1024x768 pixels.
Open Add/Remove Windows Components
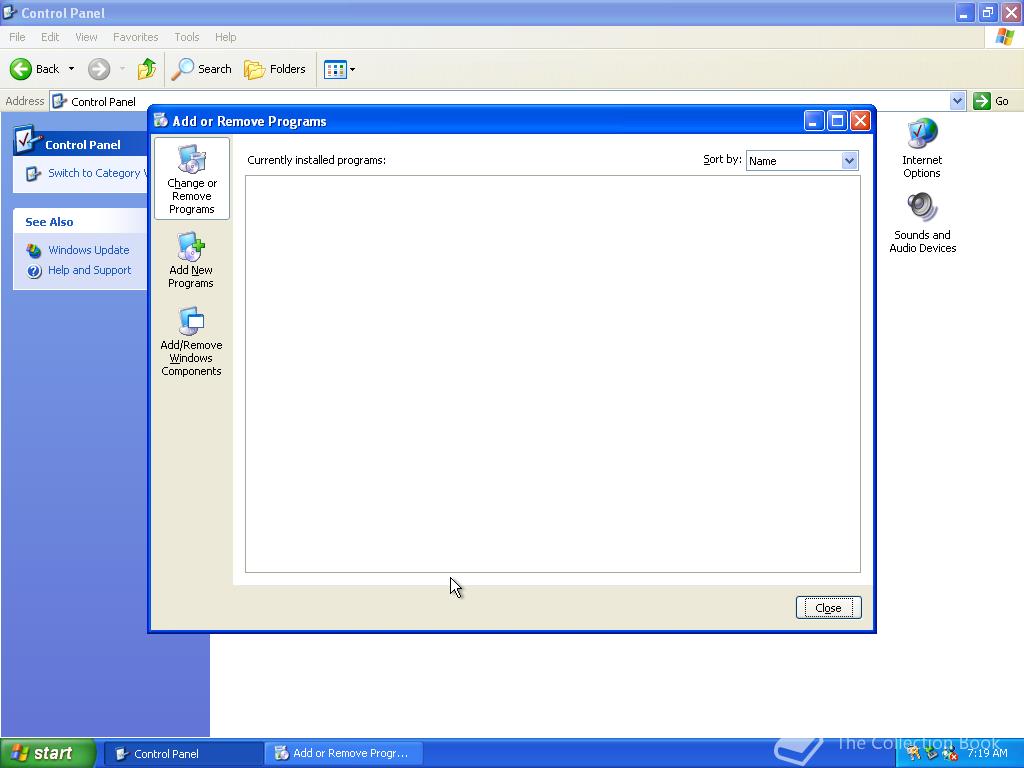(190, 340)
